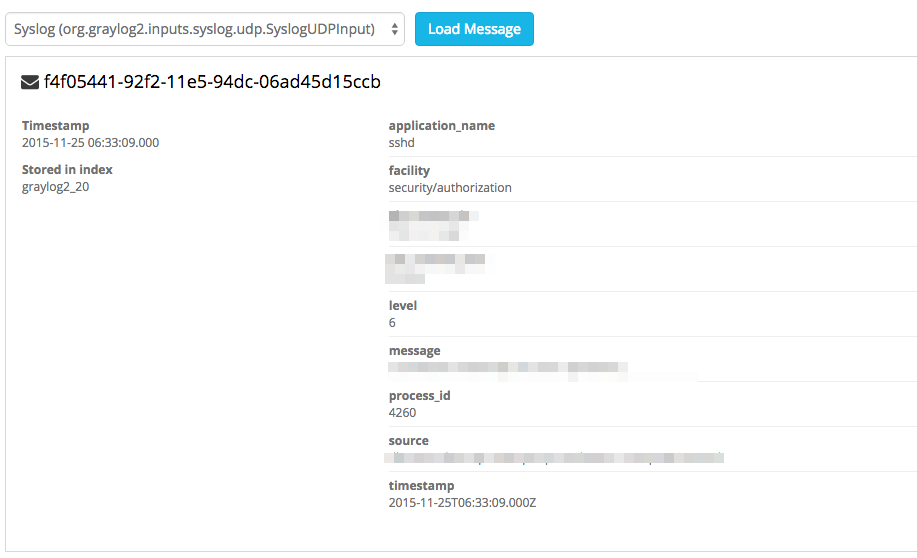The height and width of the screenshot is (558, 917).
Task: Select the 2015-11-25T06:33:09.000Z timestamp value
Action: click(462, 502)
